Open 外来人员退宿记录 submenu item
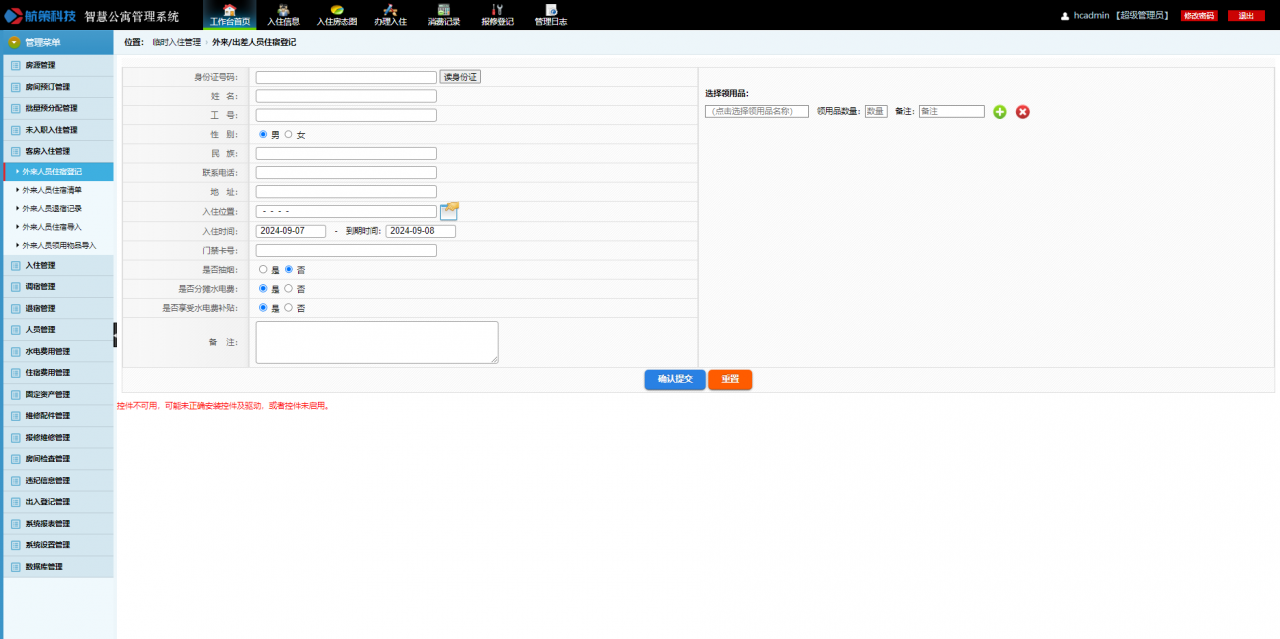Screen dimensions: 1280x639 tap(52, 208)
